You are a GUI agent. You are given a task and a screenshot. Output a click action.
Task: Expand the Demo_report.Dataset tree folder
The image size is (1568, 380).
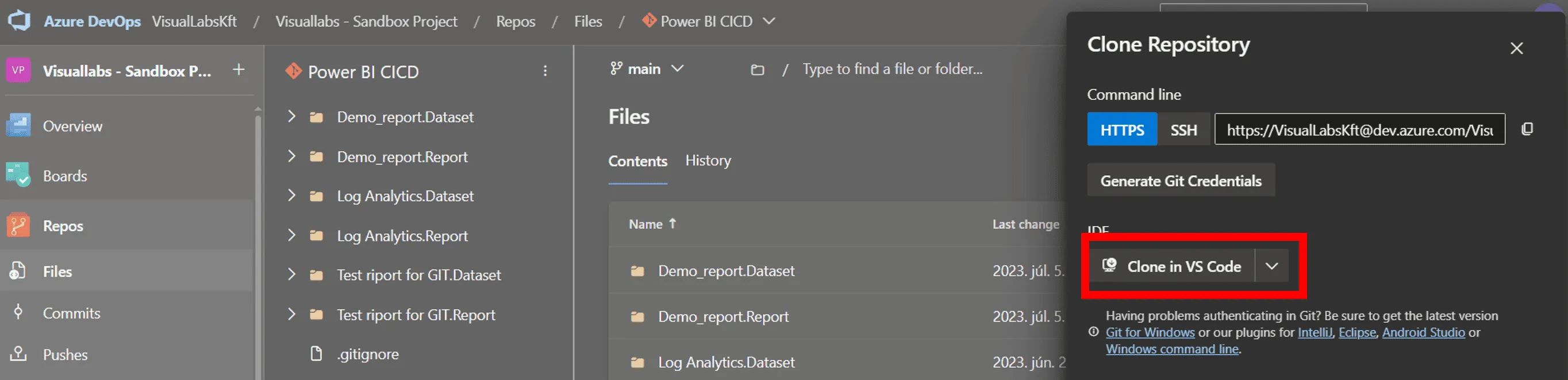[x=291, y=116]
